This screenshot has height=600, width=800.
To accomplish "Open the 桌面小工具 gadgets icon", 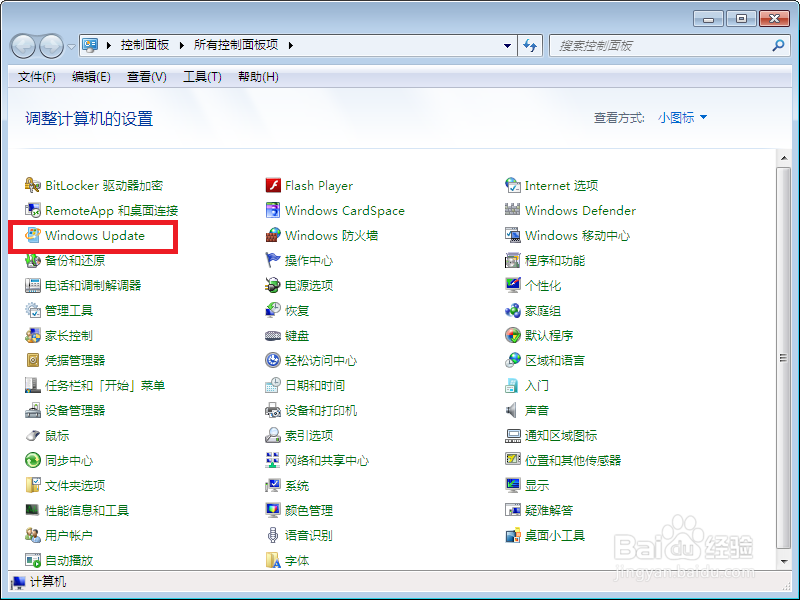I will point(513,535).
